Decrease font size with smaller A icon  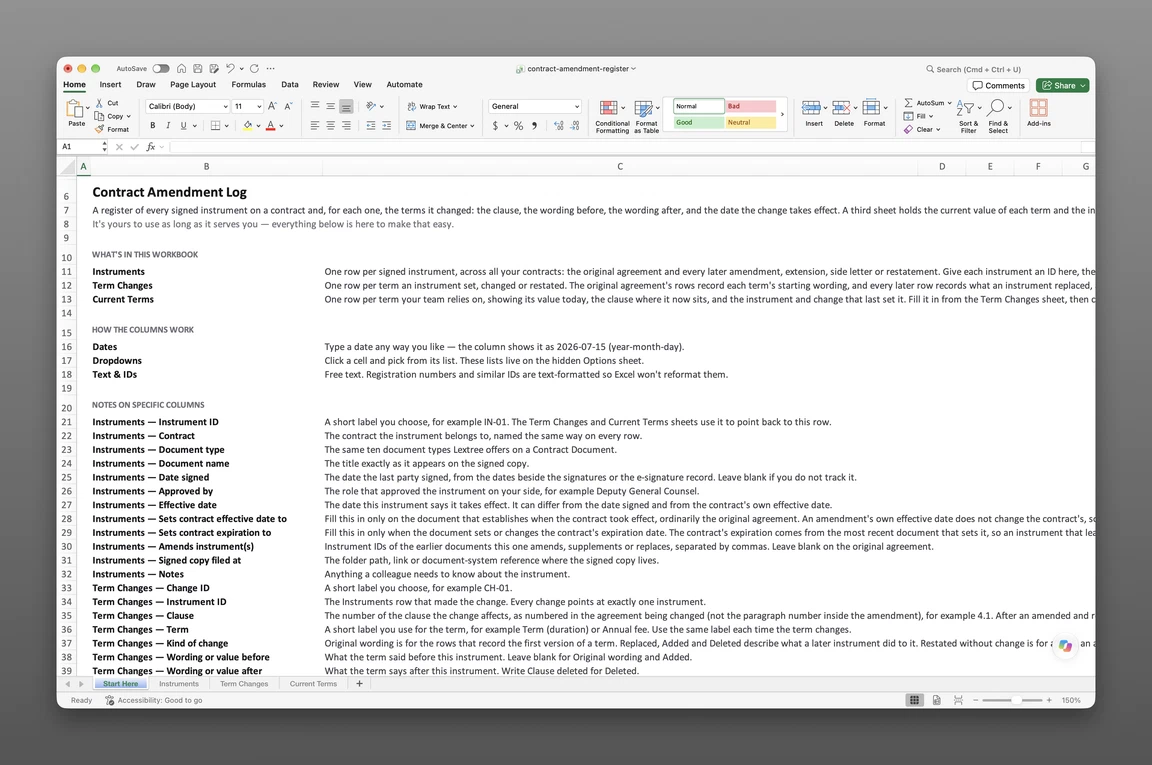point(288,106)
